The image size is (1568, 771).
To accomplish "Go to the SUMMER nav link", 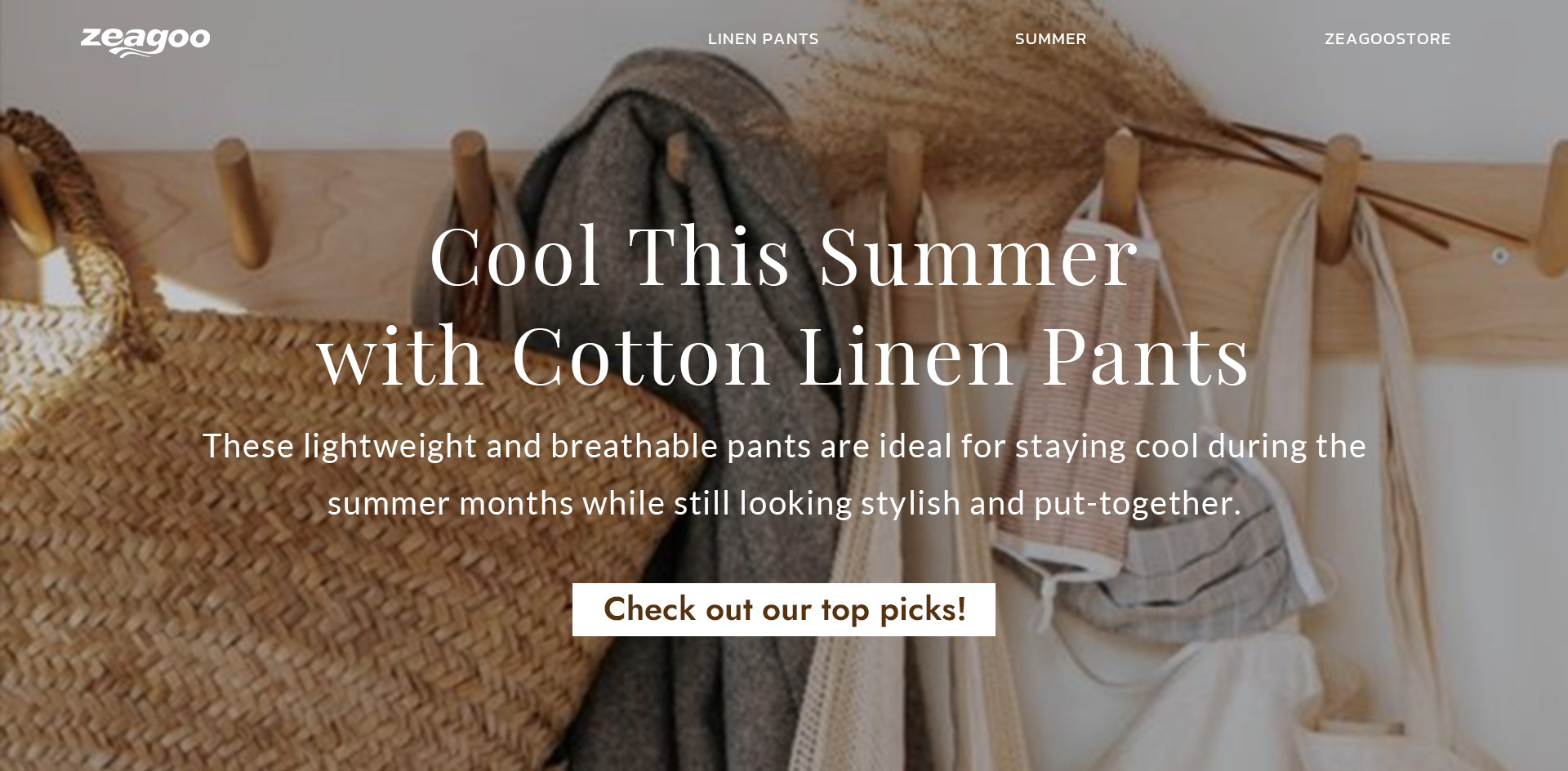I will pyautogui.click(x=1050, y=39).
